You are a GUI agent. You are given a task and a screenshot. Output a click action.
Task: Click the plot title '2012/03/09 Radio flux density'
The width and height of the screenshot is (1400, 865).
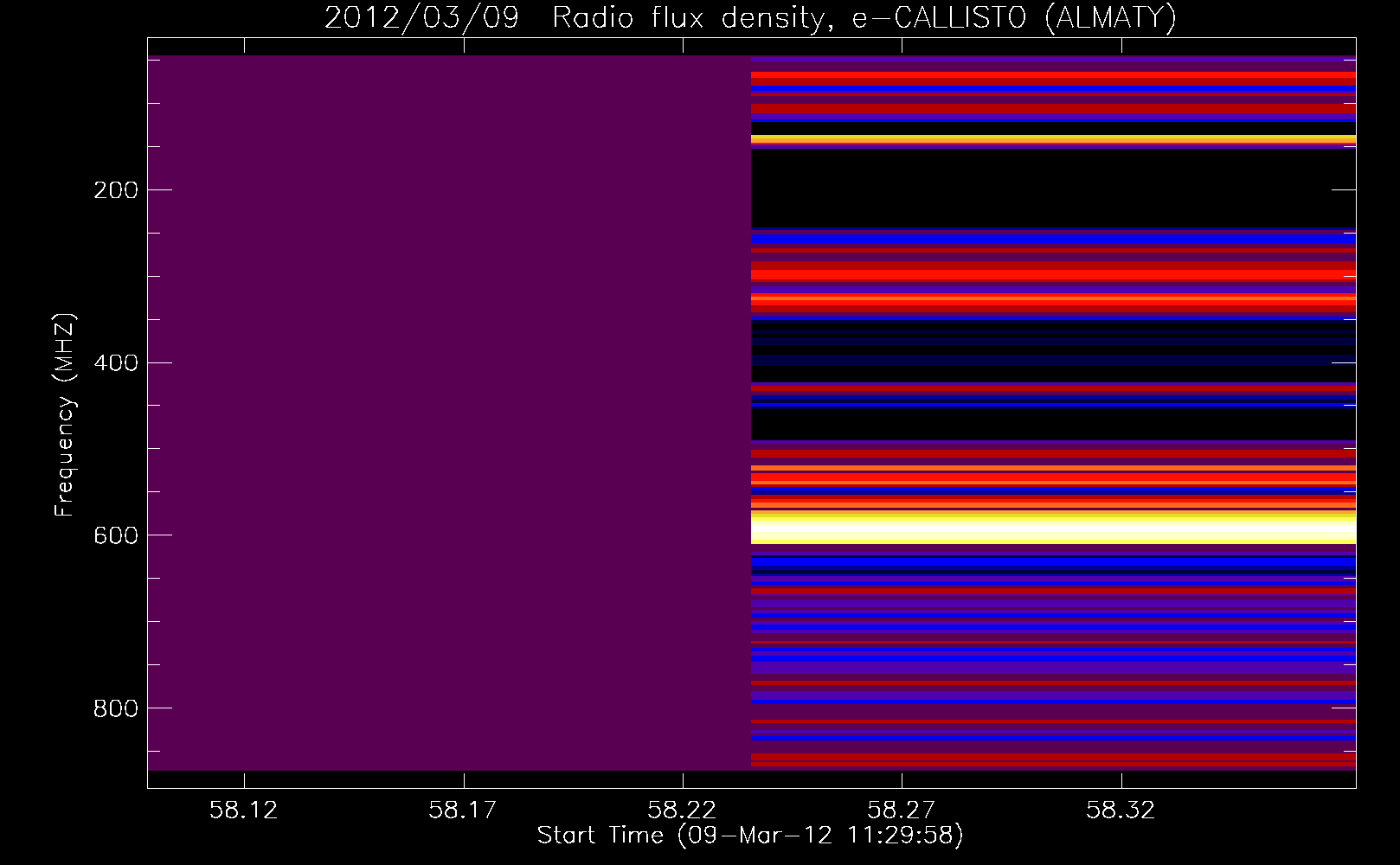click(575, 17)
